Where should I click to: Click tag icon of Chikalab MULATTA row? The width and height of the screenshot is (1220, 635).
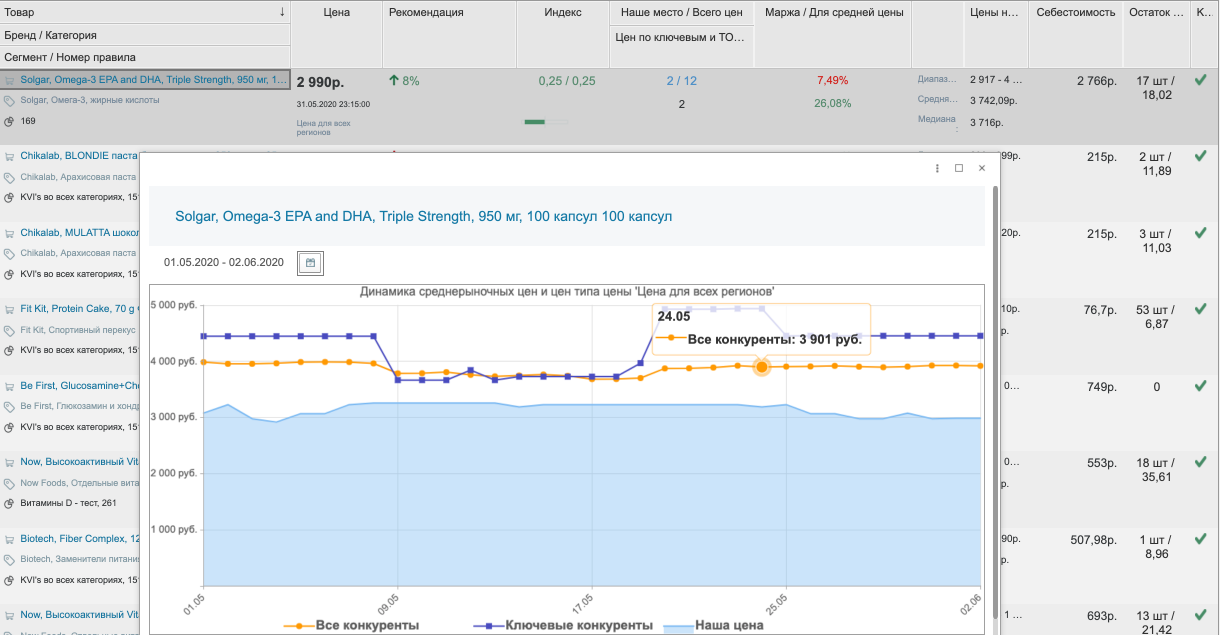pos(9,254)
